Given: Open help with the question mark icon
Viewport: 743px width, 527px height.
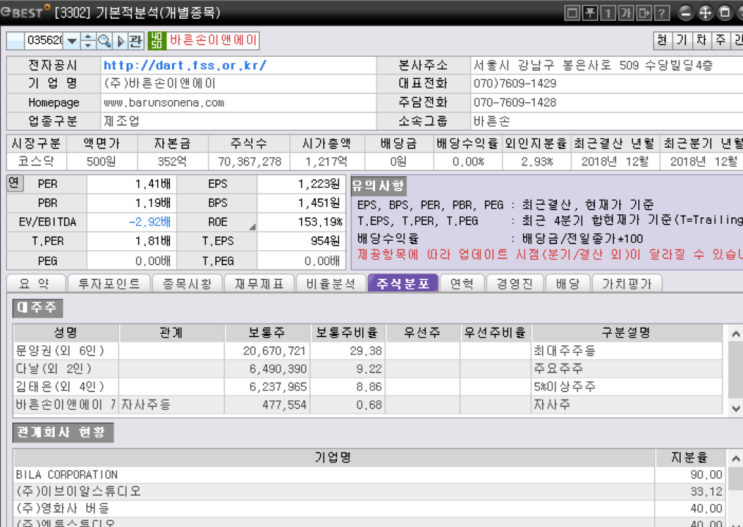Looking at the screenshot, I should [x=662, y=13].
